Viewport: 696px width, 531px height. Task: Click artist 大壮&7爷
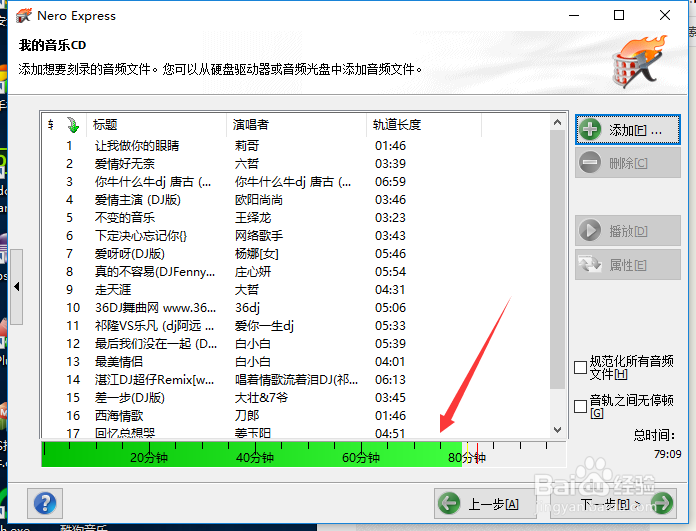click(x=261, y=397)
